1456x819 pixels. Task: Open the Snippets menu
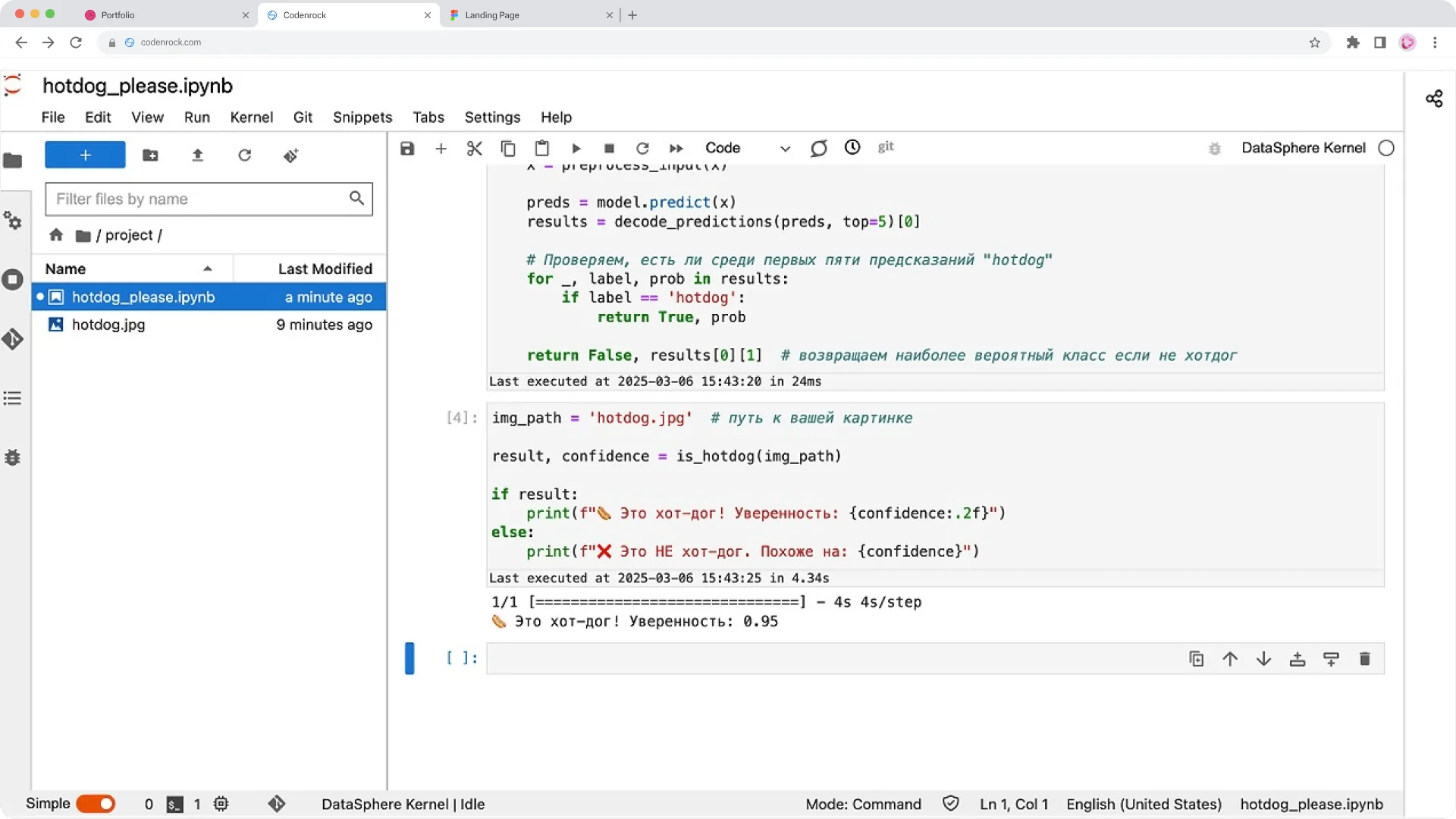[x=362, y=118]
